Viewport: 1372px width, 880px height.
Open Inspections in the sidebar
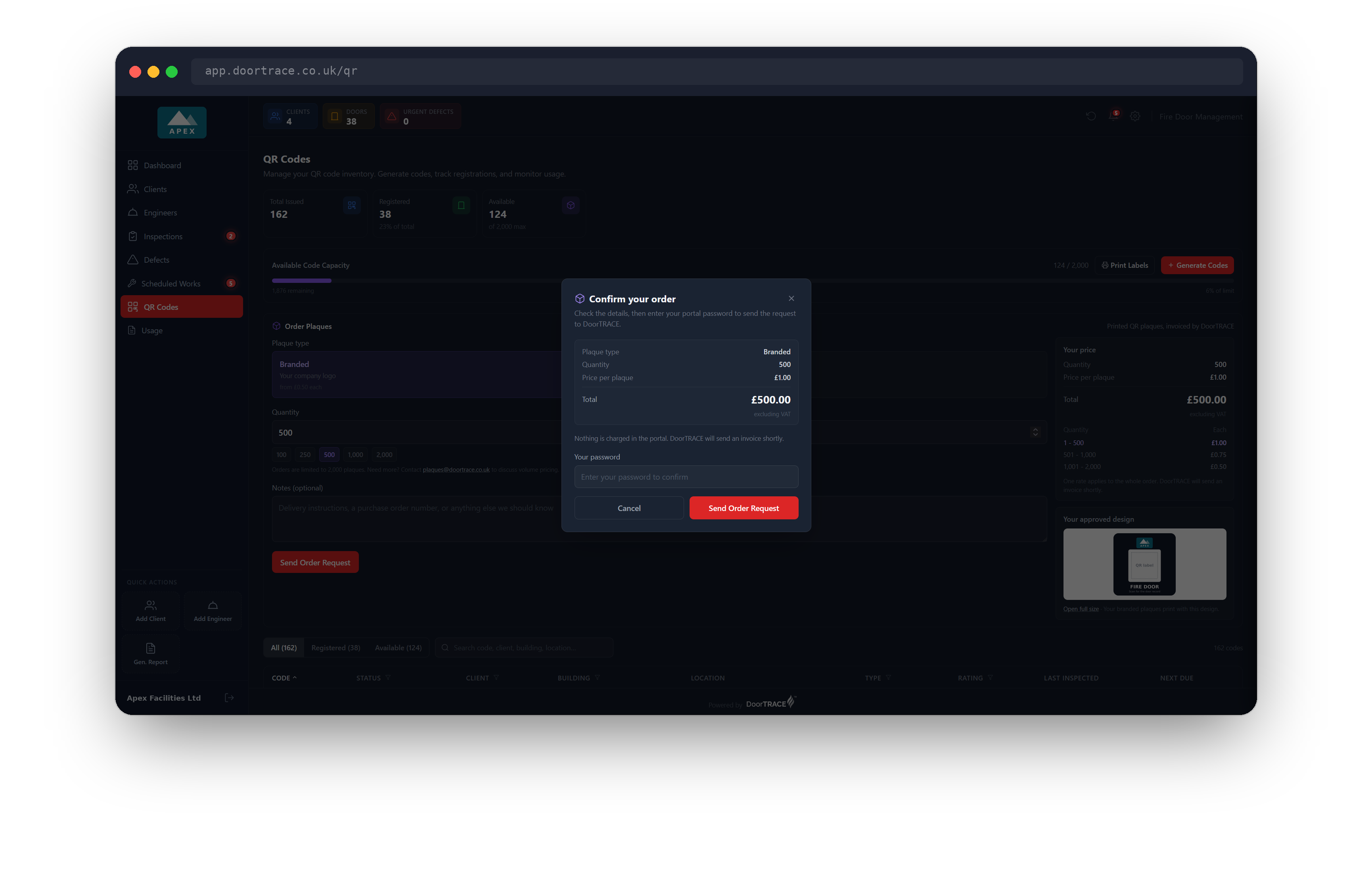tap(182, 236)
